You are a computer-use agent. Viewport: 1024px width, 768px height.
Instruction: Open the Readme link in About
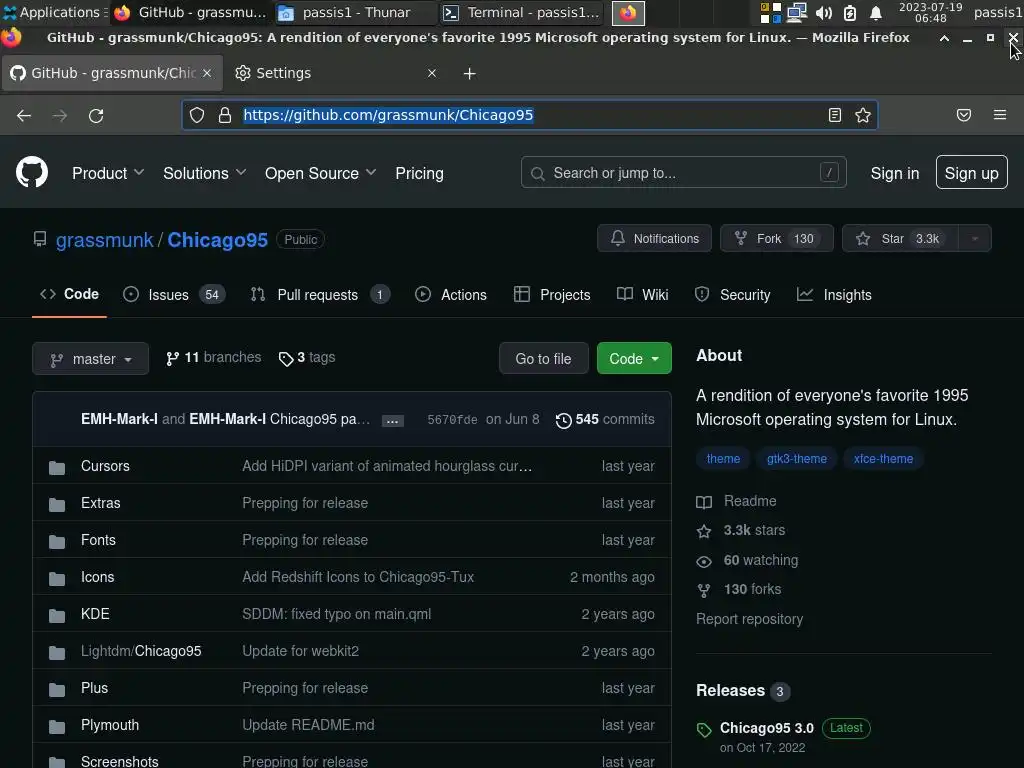click(736, 501)
